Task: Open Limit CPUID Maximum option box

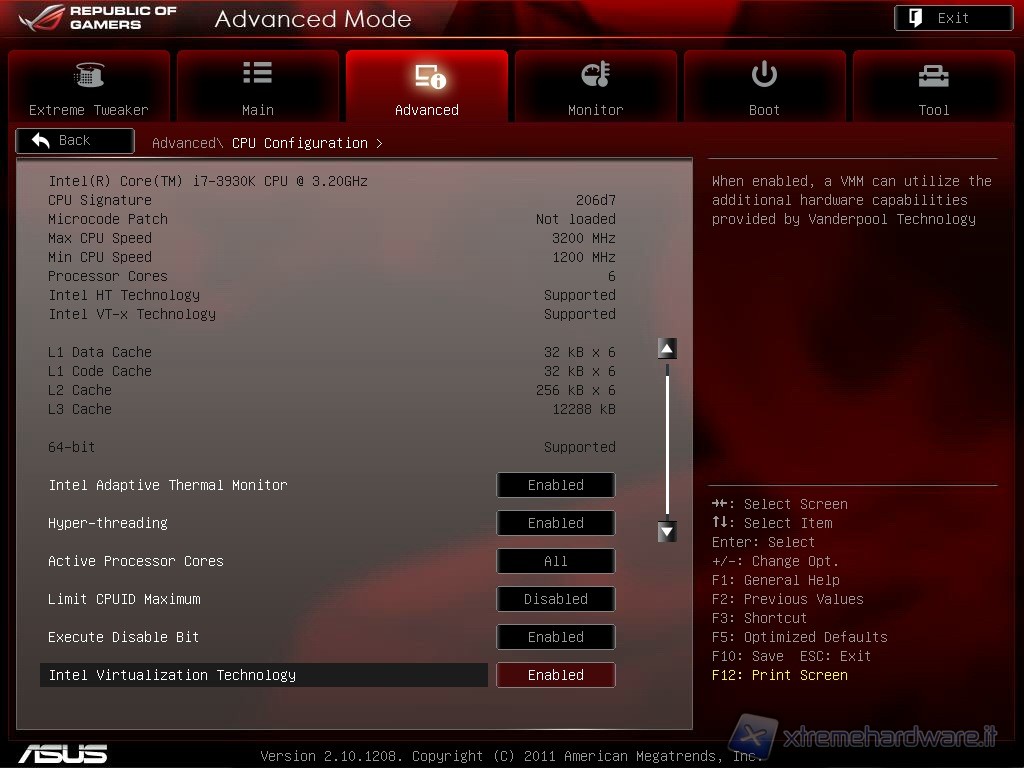Action: (x=555, y=599)
